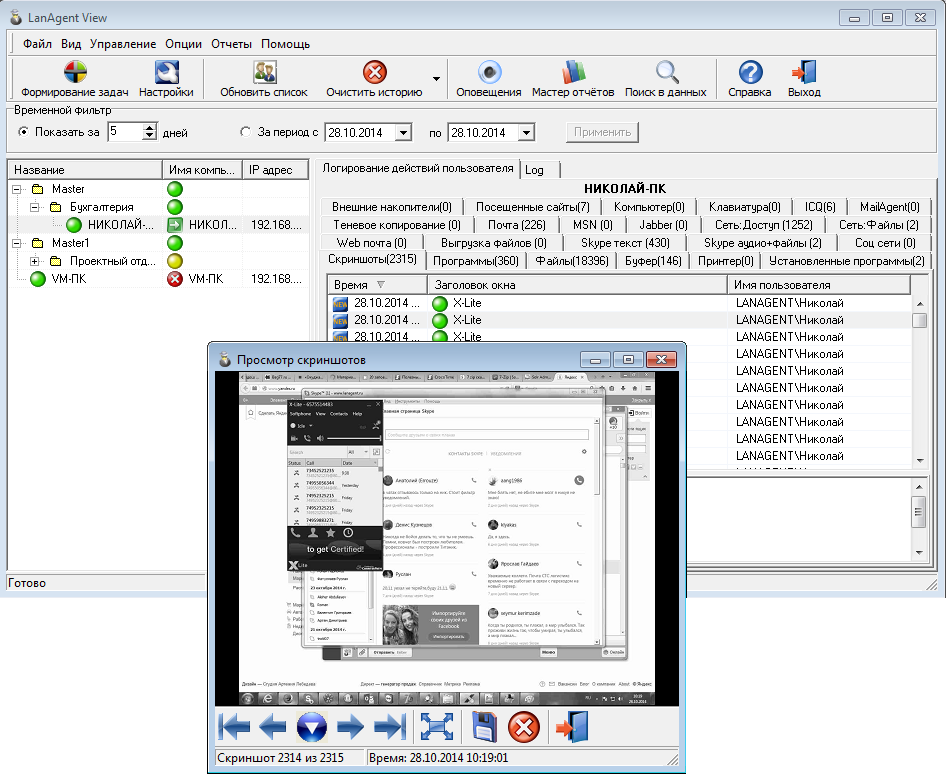Open Поиск в данных tool
Screen dimensions: 946x774
(x=666, y=73)
